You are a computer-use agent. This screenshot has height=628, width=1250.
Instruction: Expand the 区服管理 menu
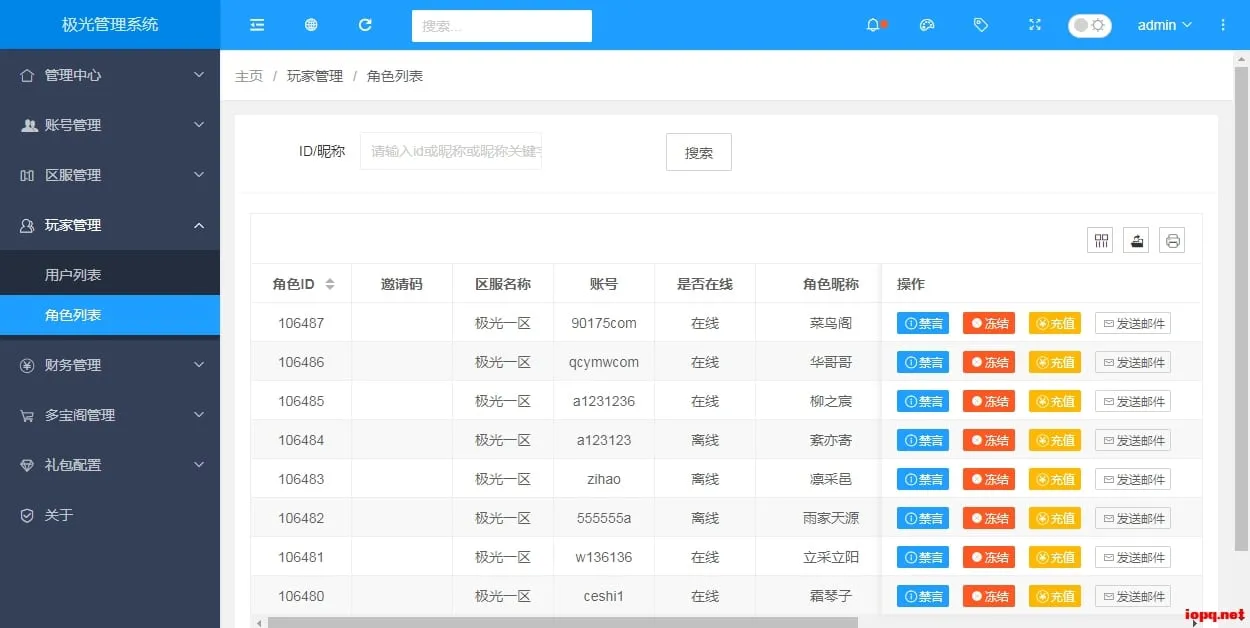pos(110,175)
